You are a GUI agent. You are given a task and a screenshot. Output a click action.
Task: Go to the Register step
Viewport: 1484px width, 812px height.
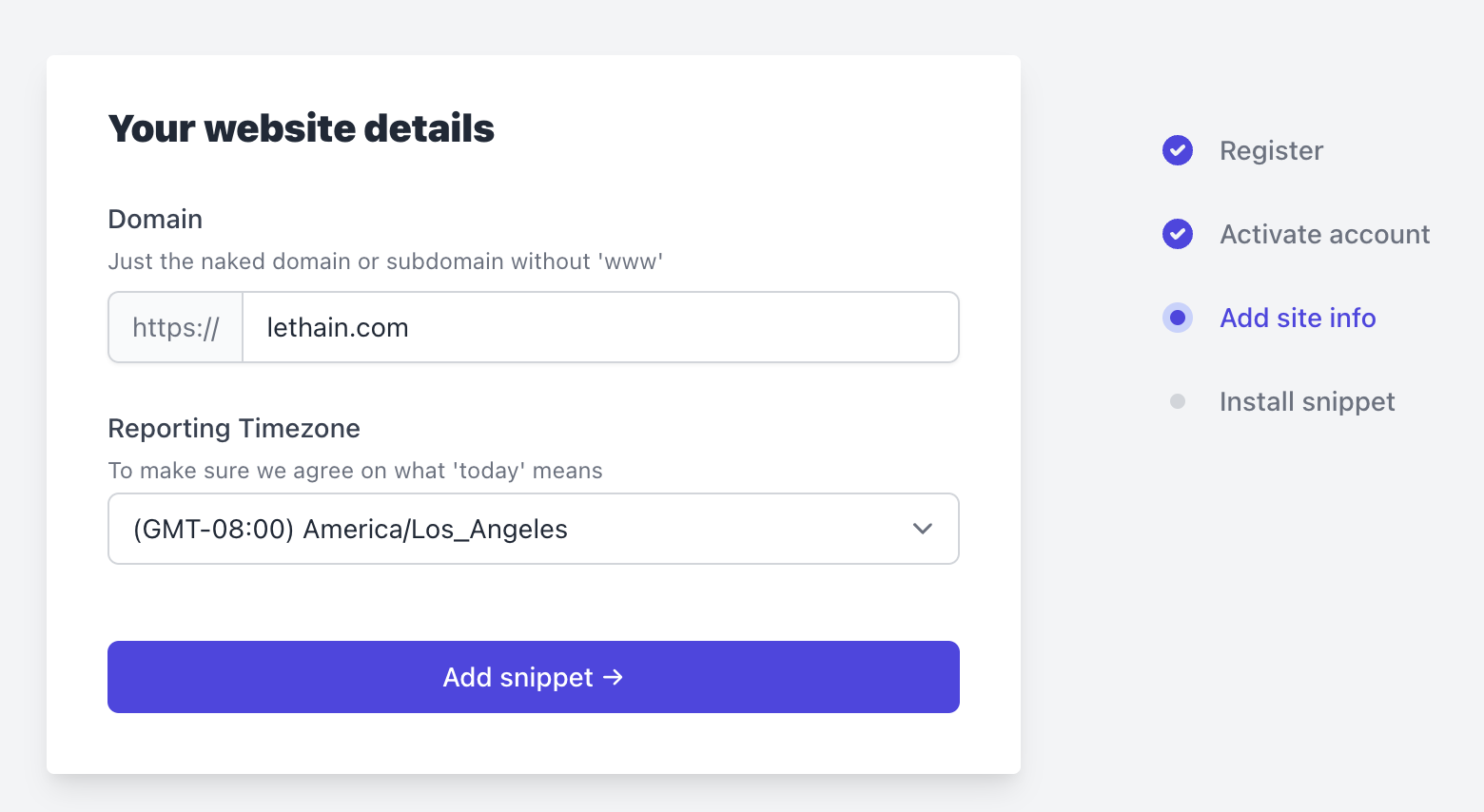[x=1271, y=150]
